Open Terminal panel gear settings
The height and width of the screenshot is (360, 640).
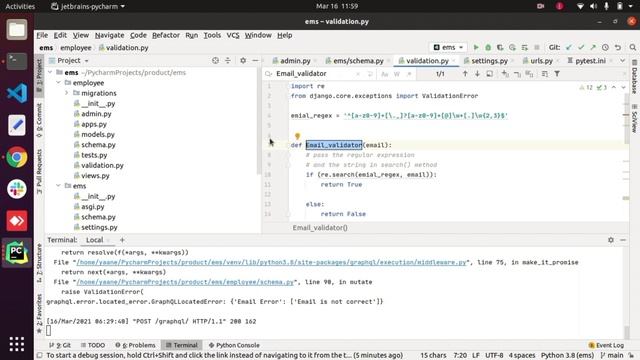[x=611, y=240]
